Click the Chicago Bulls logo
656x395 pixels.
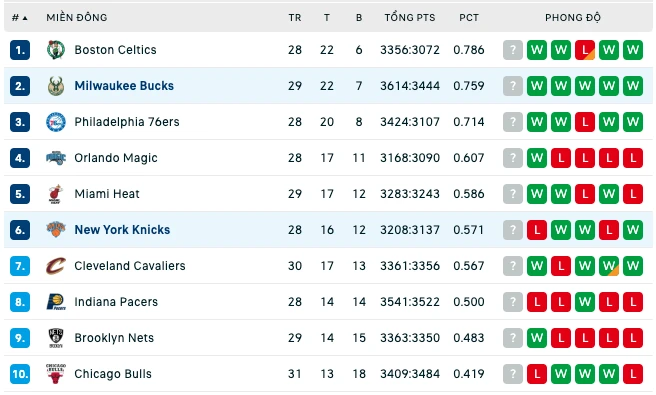pos(56,374)
